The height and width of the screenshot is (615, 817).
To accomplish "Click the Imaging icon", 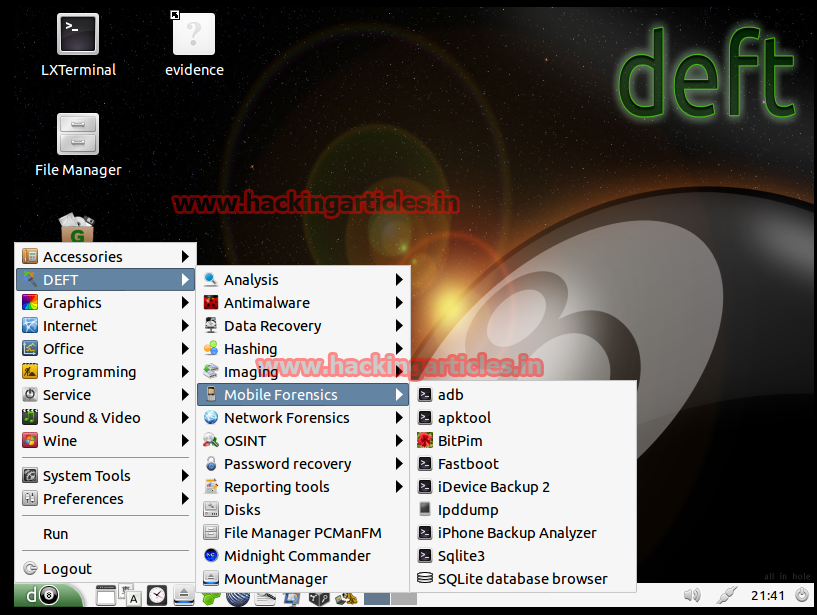I will (x=211, y=371).
